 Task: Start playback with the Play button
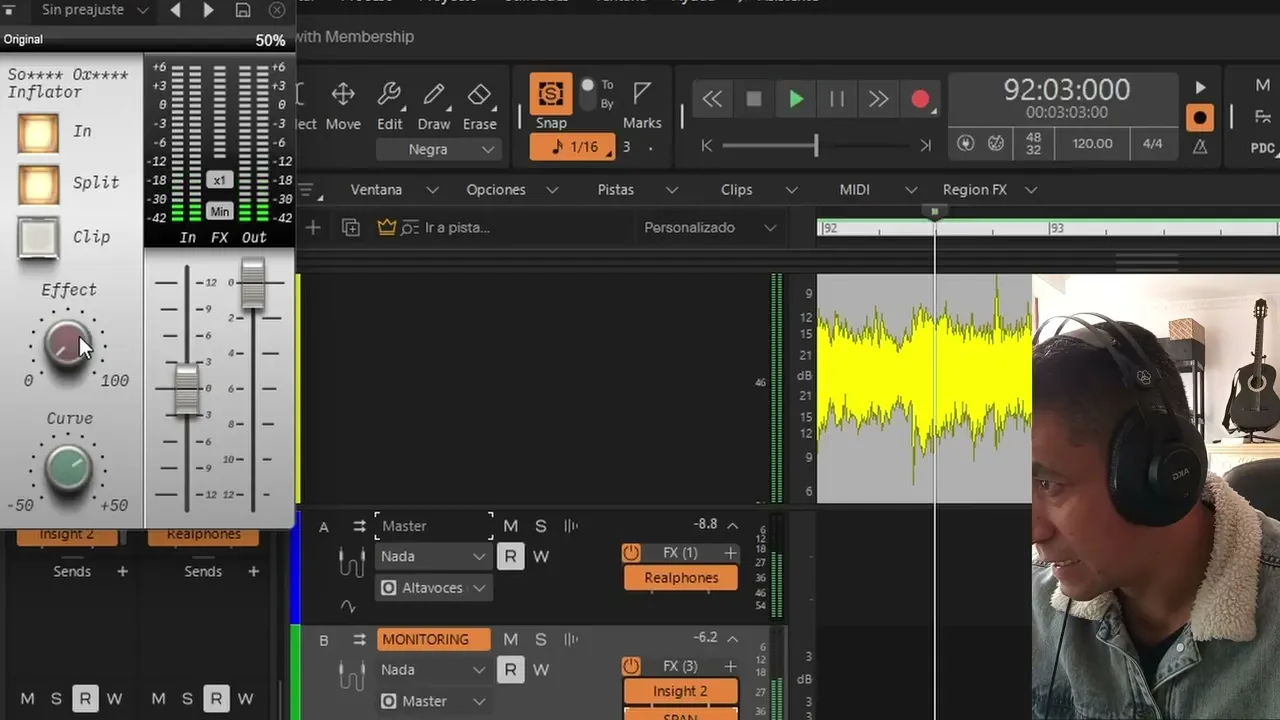(x=796, y=99)
